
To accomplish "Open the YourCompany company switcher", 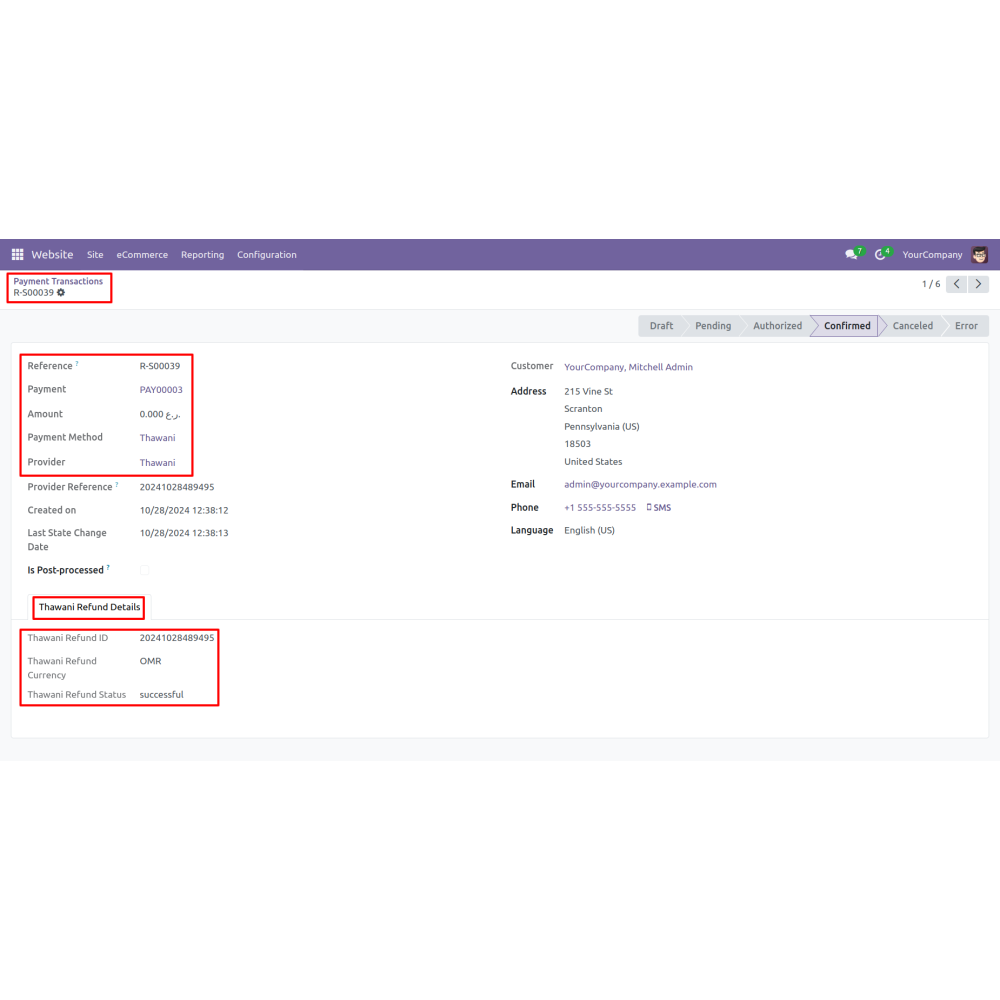I will pyautogui.click(x=932, y=254).
